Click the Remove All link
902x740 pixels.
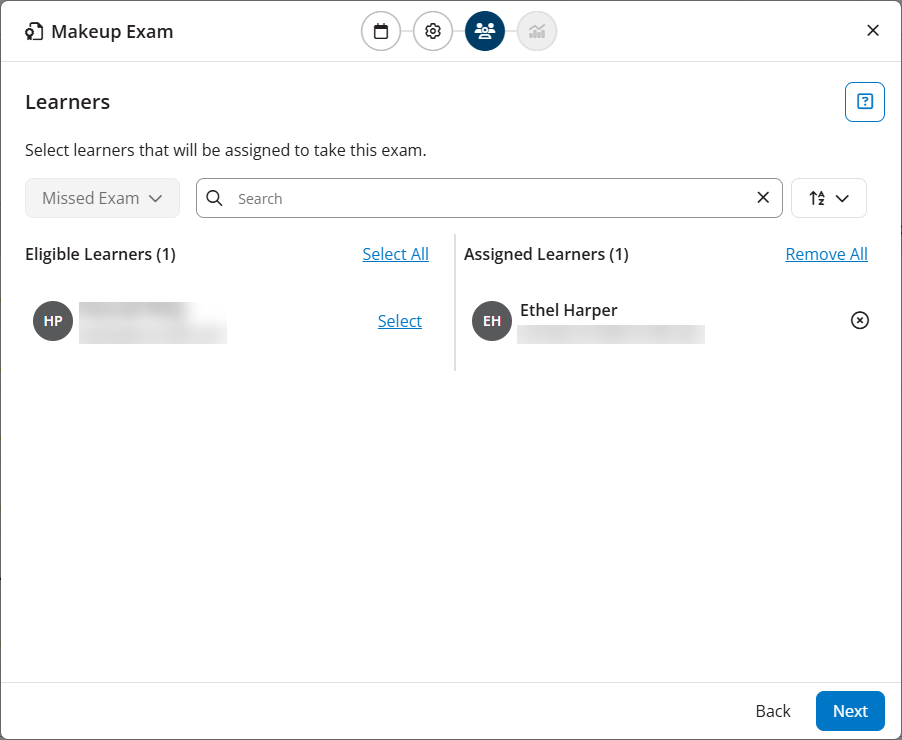coord(826,254)
